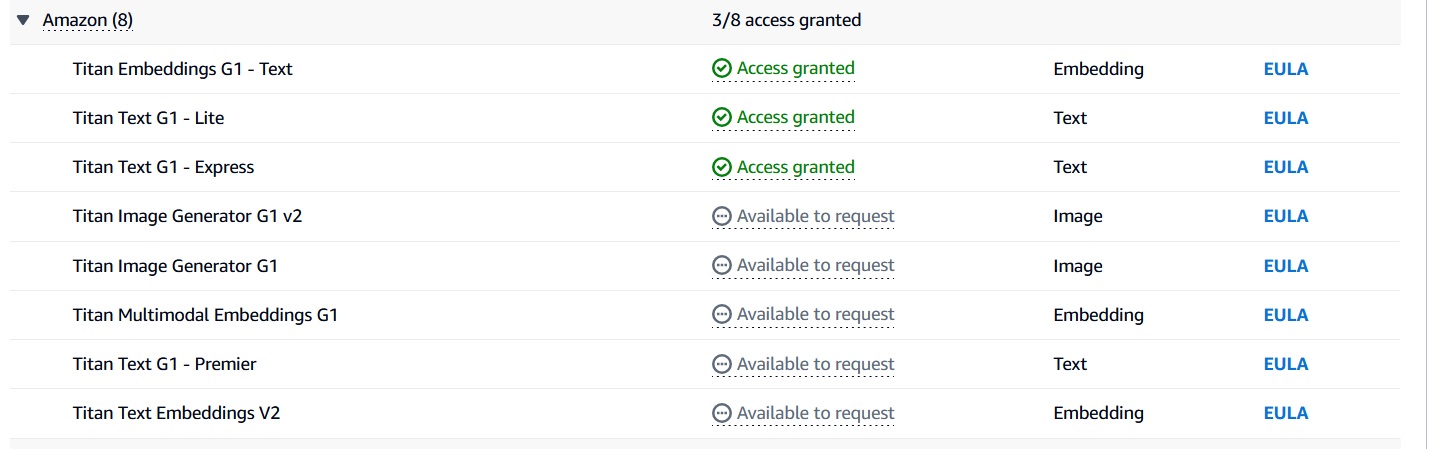Open EULA for Titan Text Embeddings V2

click(1285, 413)
